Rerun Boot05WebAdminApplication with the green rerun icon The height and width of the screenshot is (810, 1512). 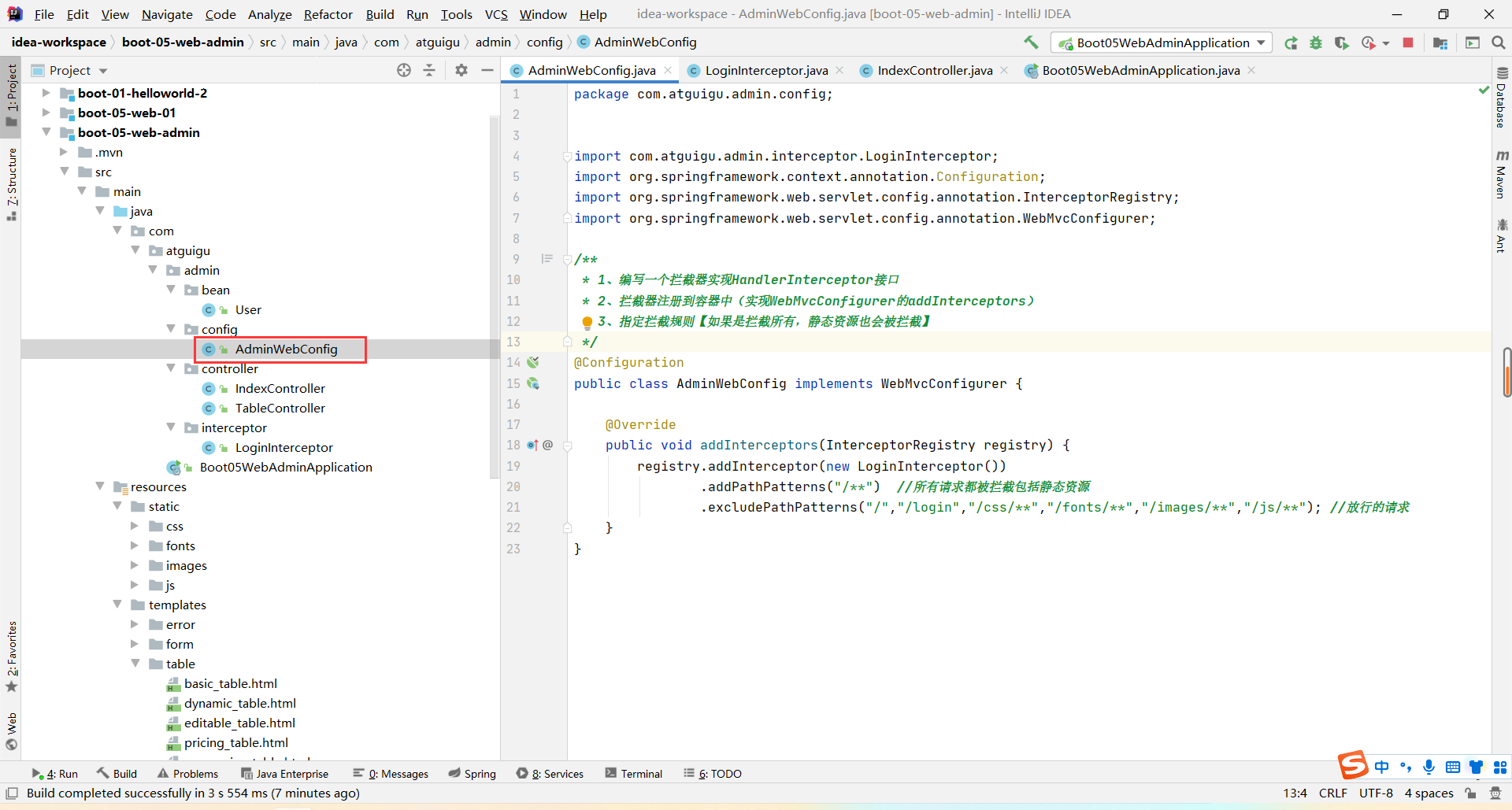point(1291,43)
